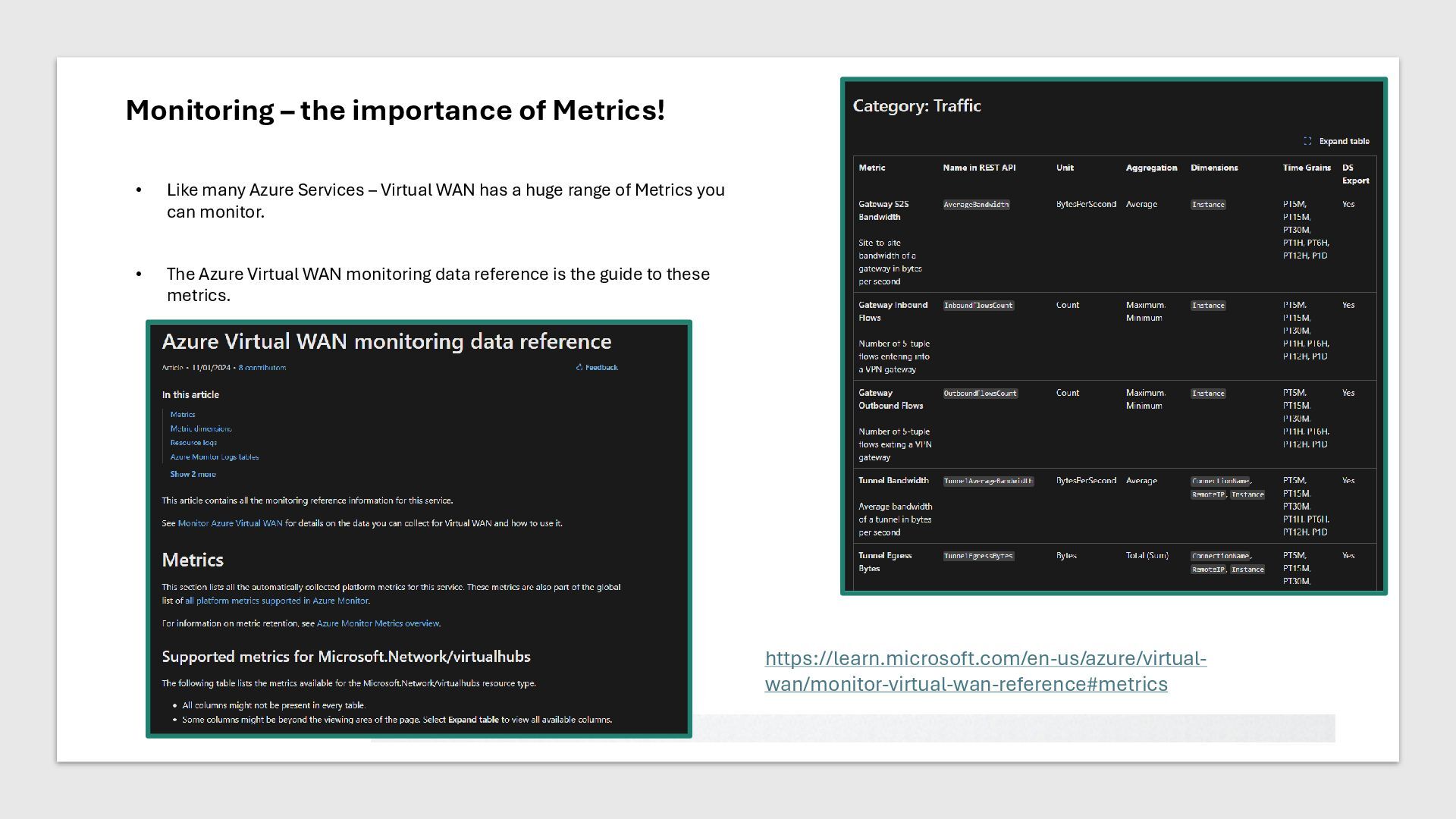Click the 'Gateway S2S Bandwidth' metric name

[883, 211]
